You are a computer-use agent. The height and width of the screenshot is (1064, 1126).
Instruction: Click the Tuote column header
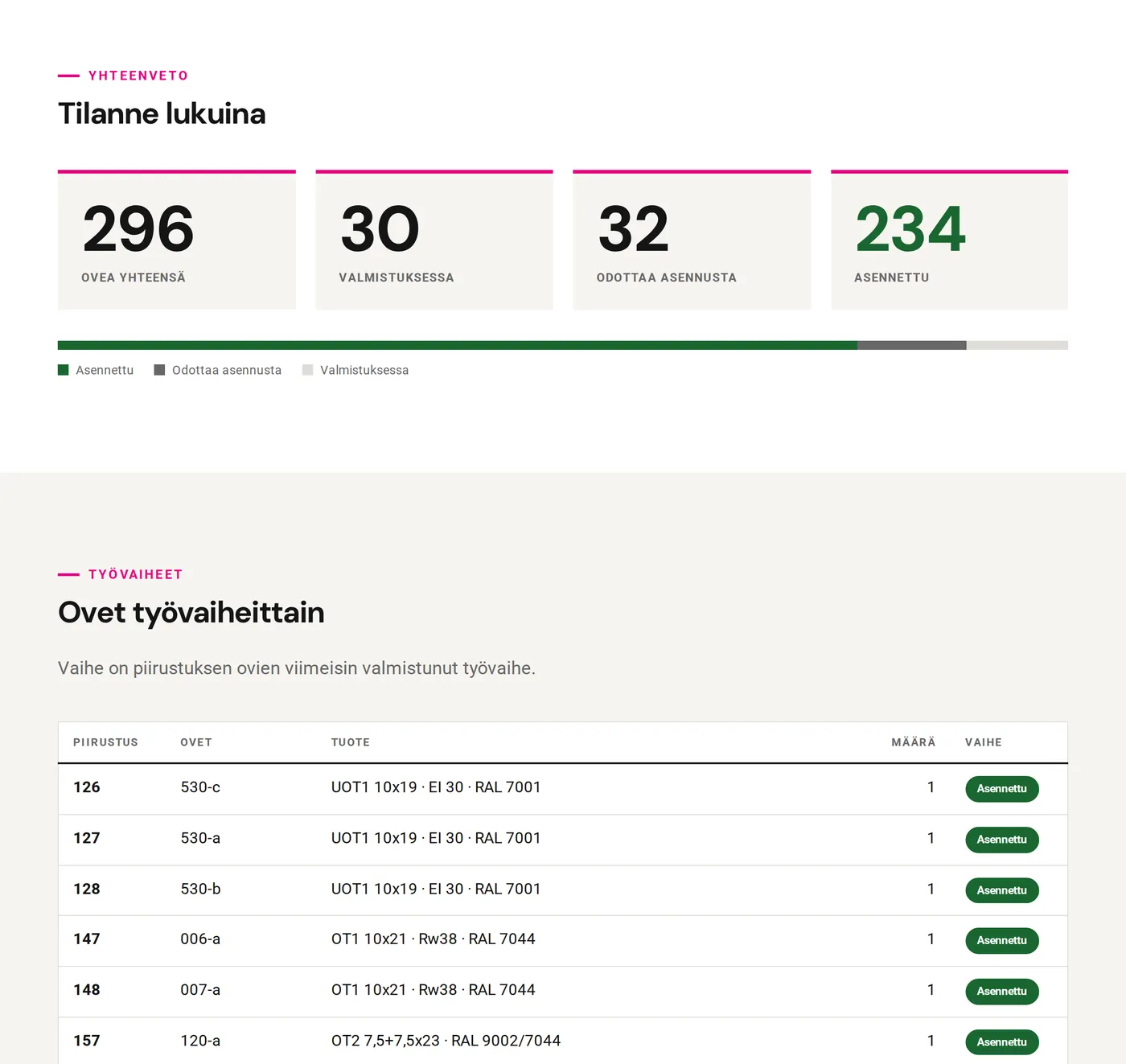point(351,742)
